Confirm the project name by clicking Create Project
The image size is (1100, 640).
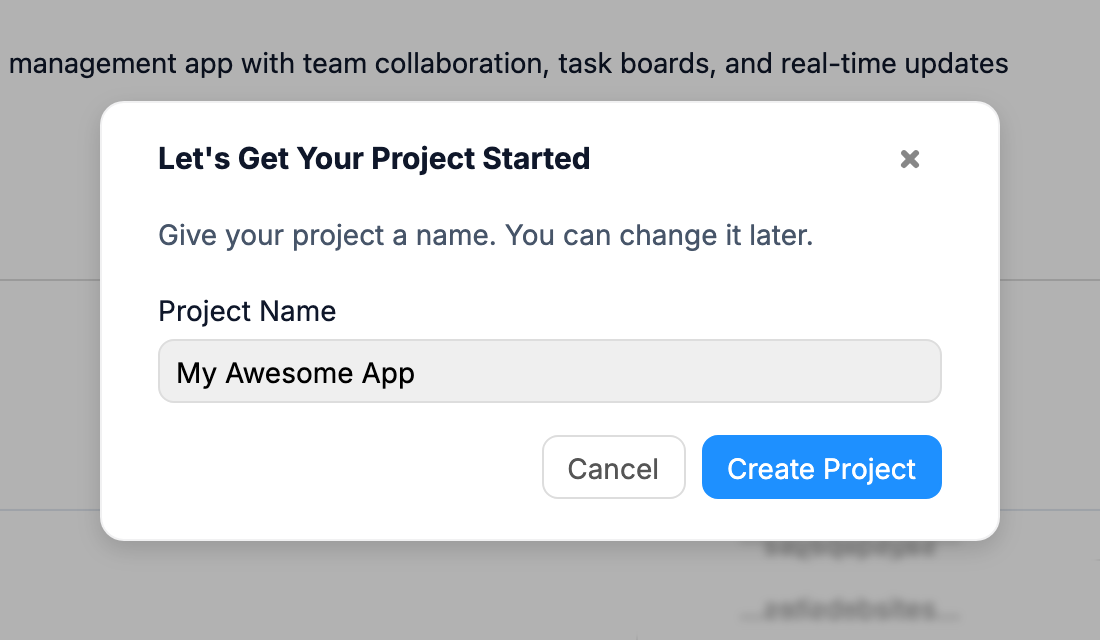(821, 467)
